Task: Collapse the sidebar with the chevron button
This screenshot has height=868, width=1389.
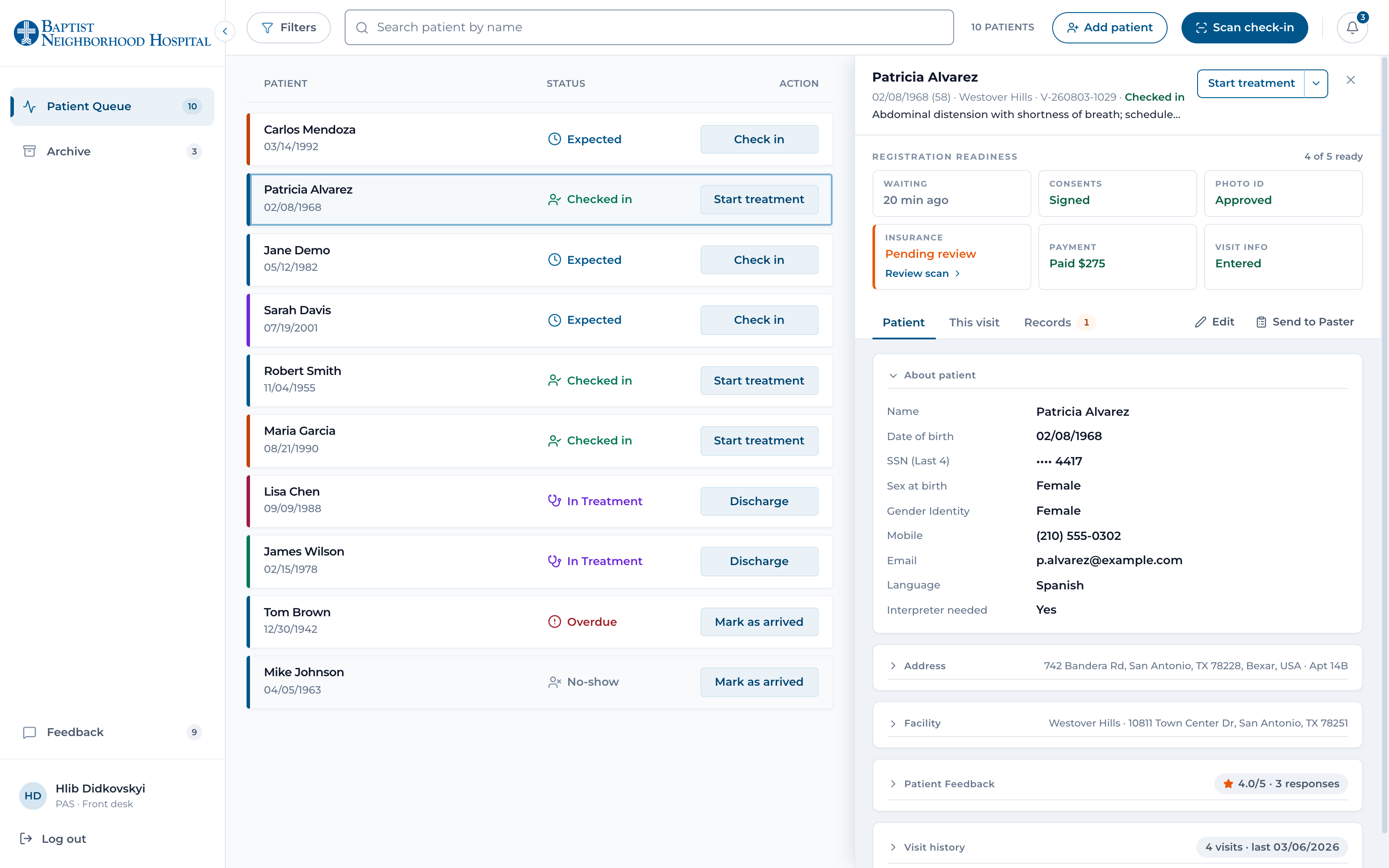Action: 225,31
